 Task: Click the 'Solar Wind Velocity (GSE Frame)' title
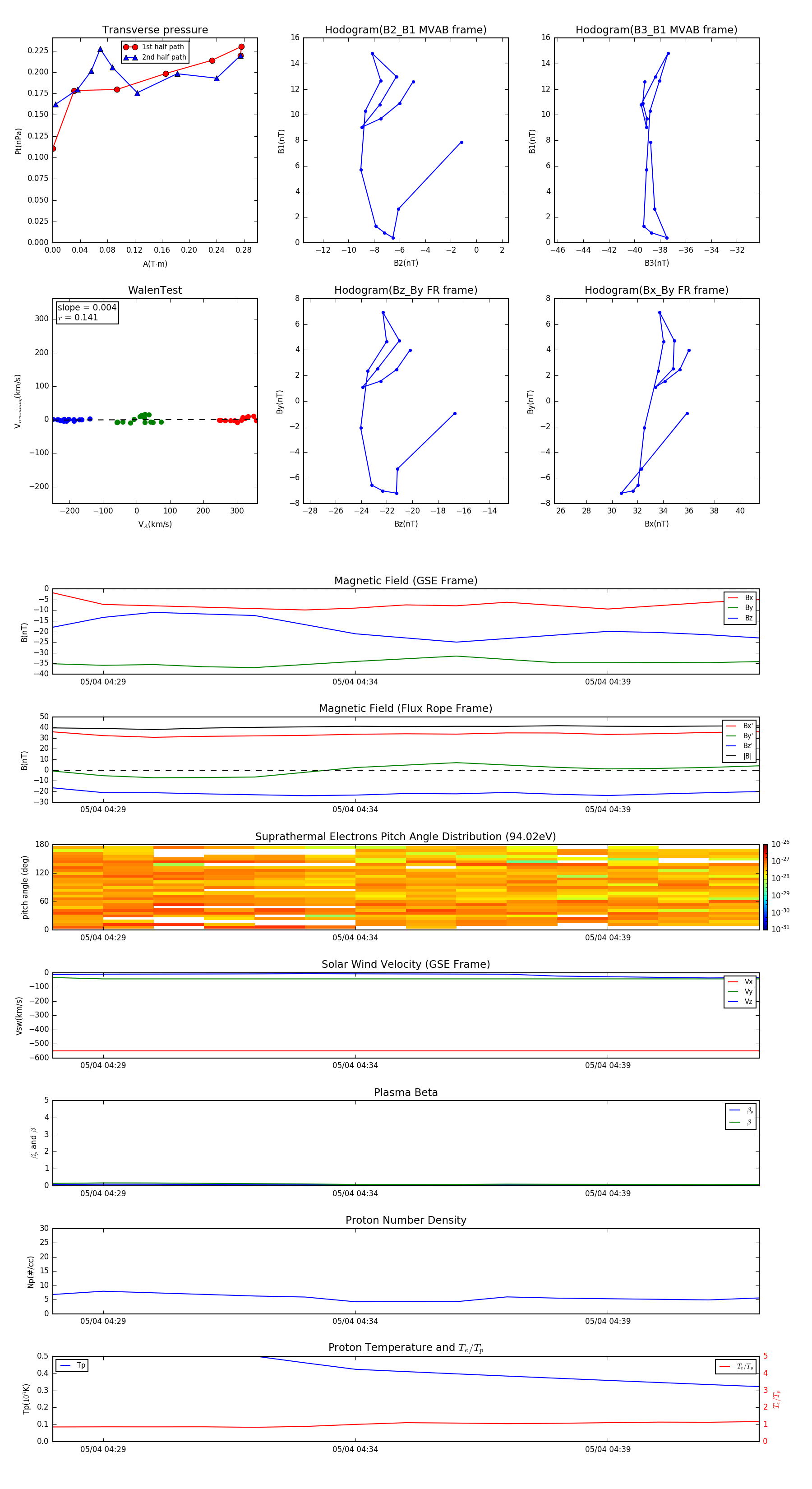pyautogui.click(x=406, y=964)
